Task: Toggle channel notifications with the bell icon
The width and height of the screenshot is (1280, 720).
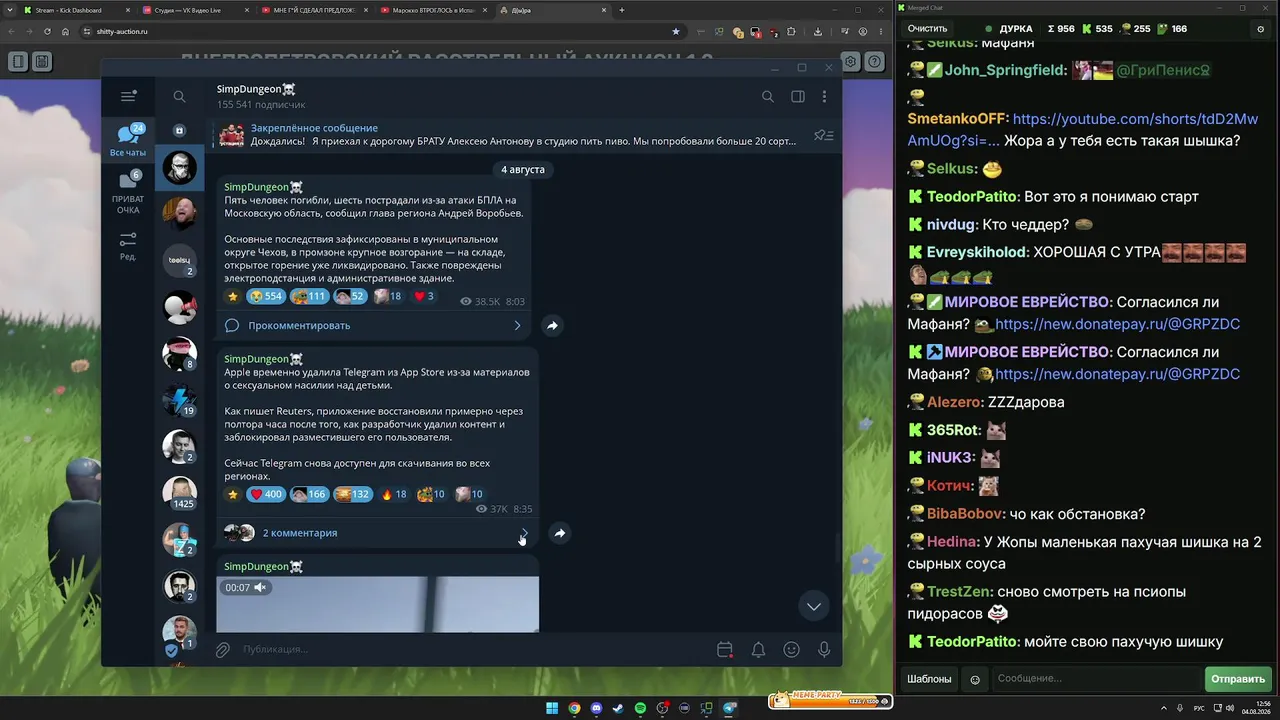Action: [758, 650]
